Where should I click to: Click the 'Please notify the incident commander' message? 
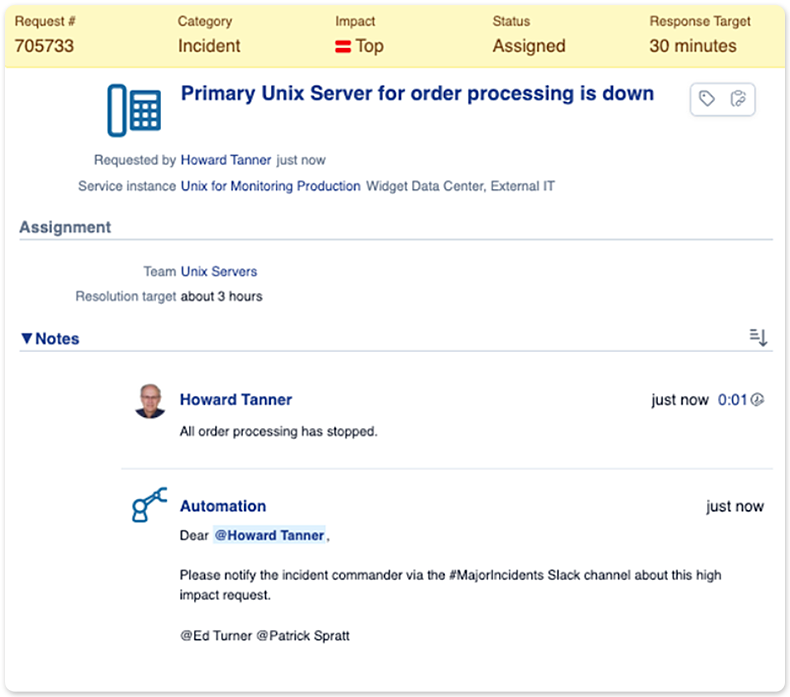[450, 585]
